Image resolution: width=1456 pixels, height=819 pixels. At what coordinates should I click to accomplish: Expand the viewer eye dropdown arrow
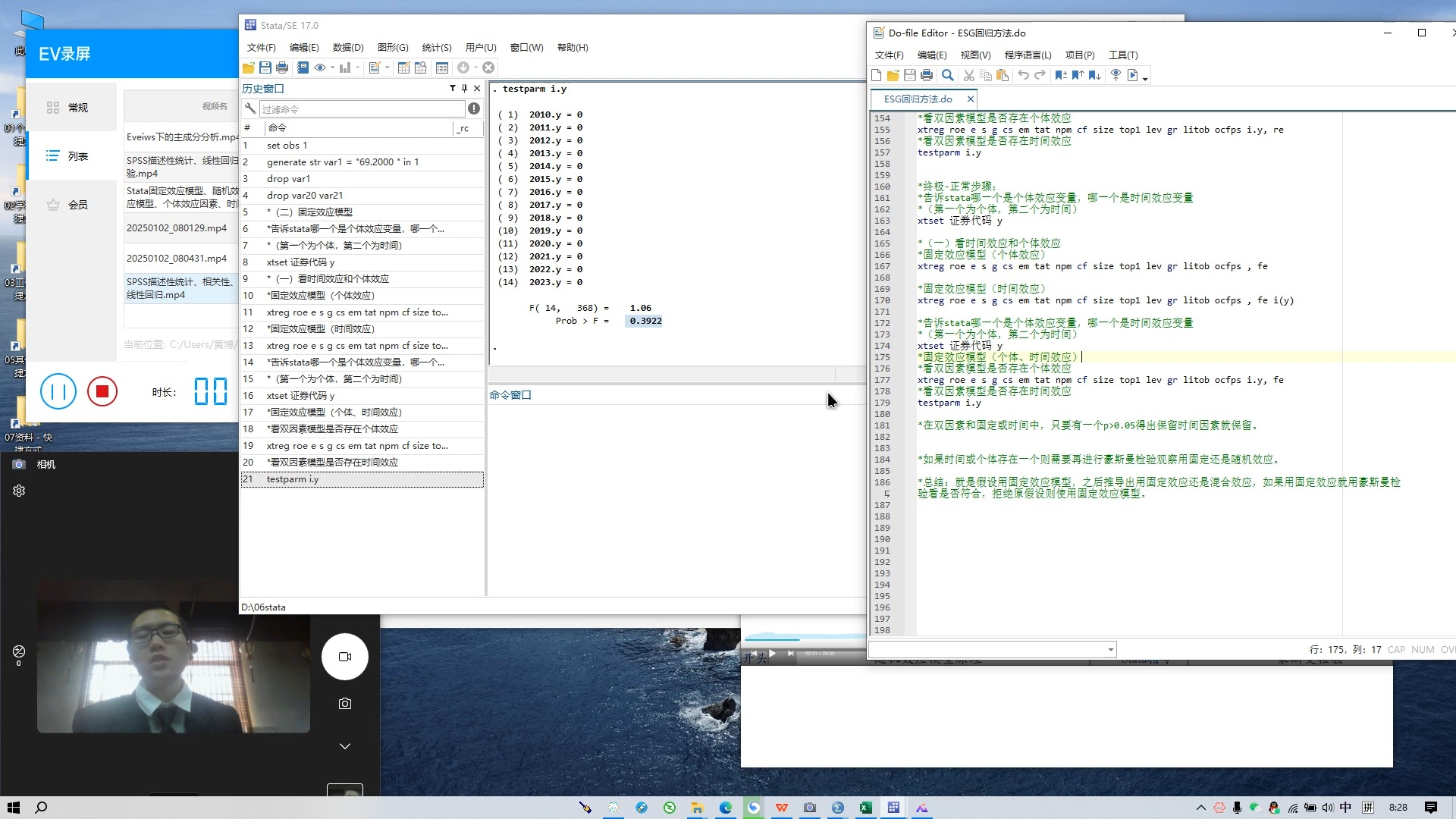[332, 67]
